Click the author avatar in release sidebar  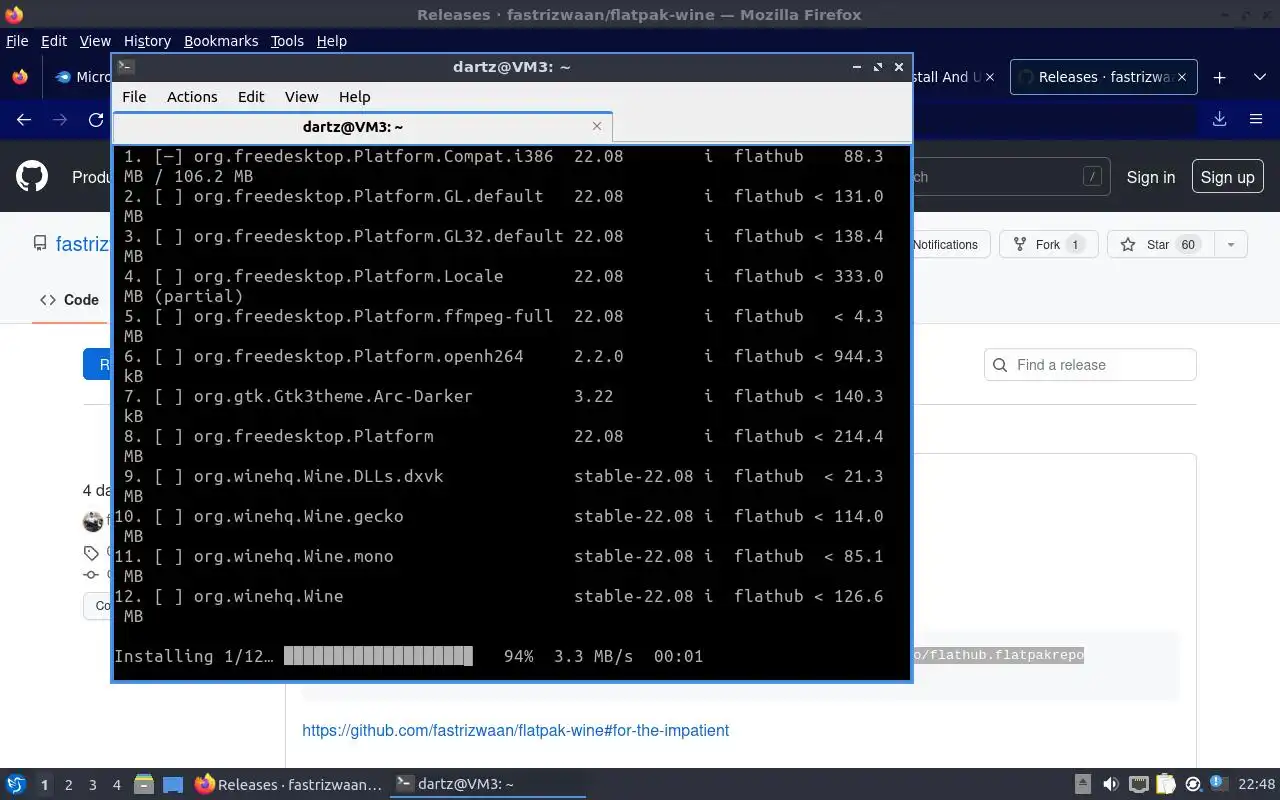point(93,521)
